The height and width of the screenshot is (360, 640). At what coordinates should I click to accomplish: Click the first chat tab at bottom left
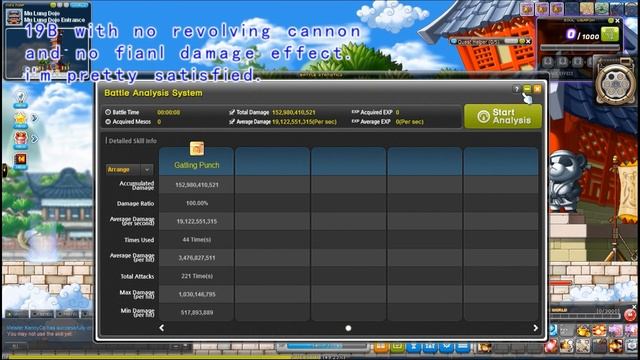pos(18,314)
